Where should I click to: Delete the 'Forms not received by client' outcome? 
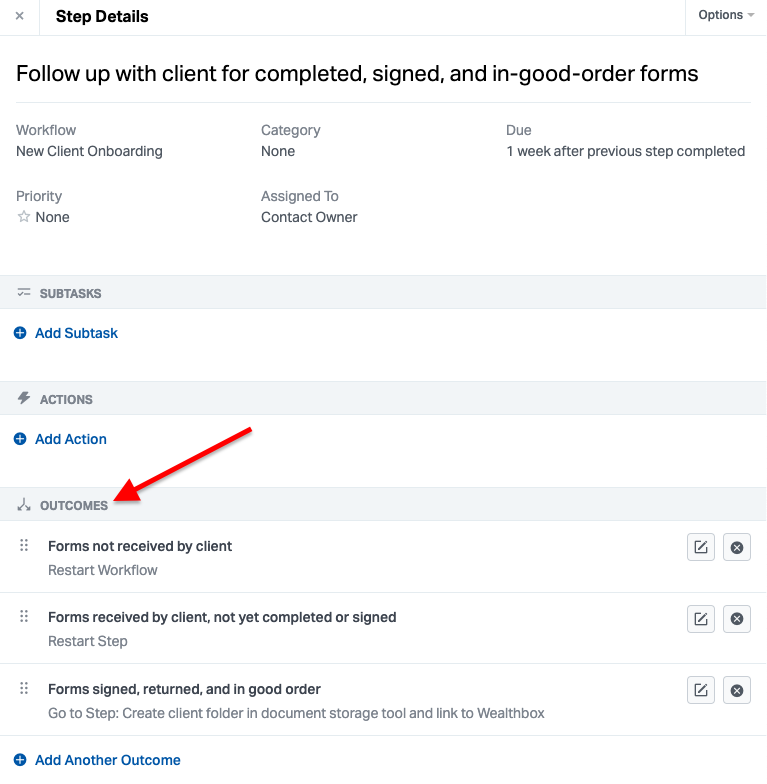(737, 547)
